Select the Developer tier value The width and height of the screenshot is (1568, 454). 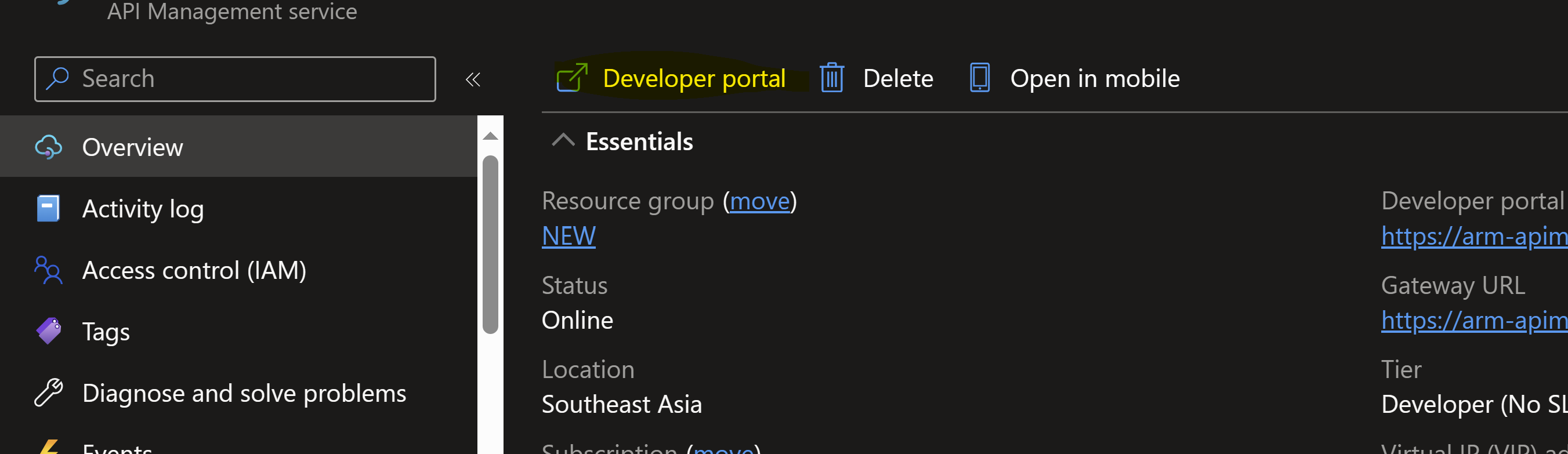[1474, 404]
